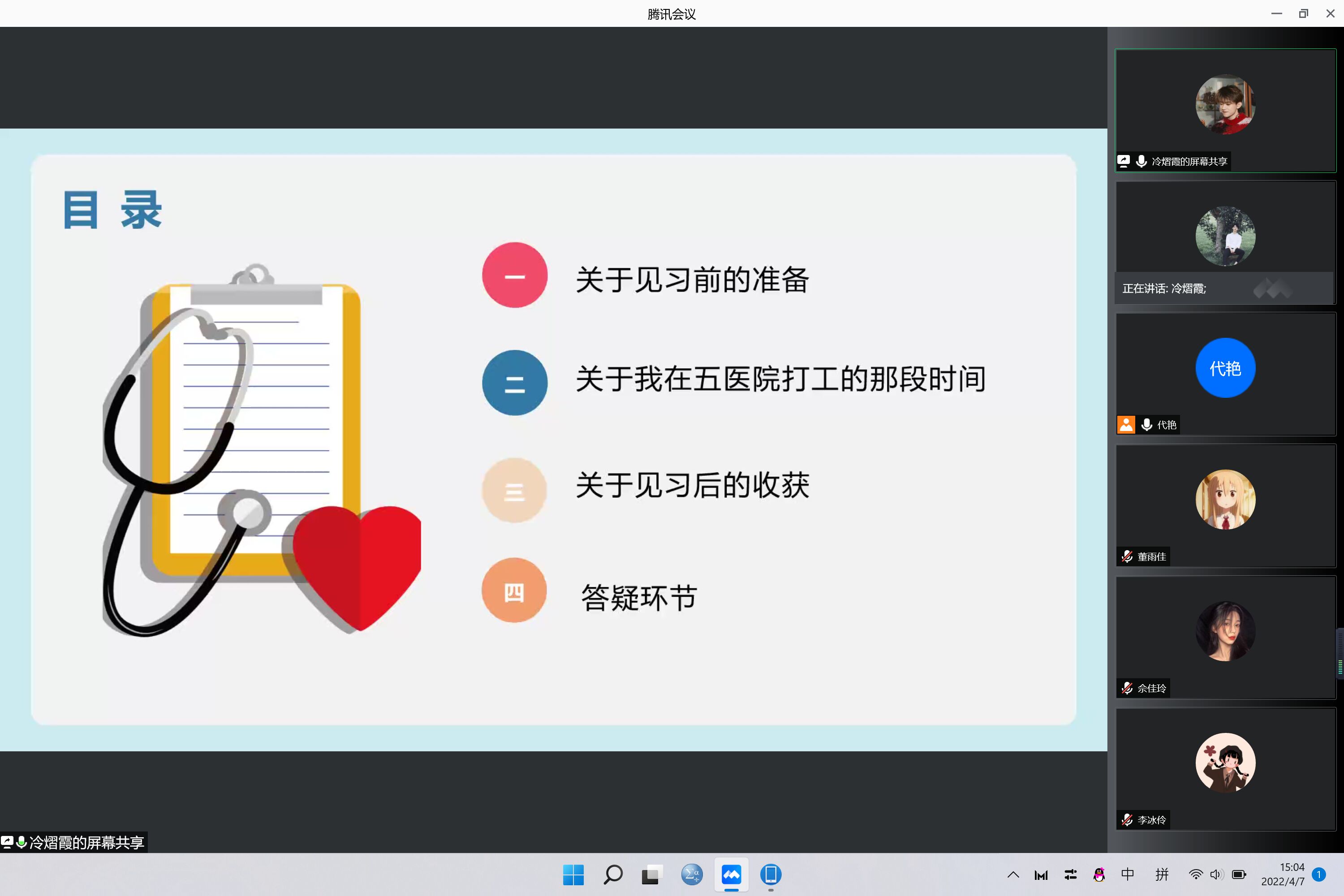1344x896 pixels.
Task: Click the '目录' slide heading
Action: click(x=112, y=210)
